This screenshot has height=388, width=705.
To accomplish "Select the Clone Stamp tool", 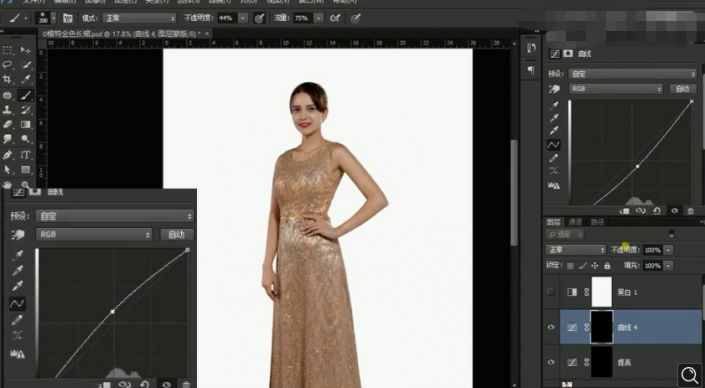I will pos(7,110).
